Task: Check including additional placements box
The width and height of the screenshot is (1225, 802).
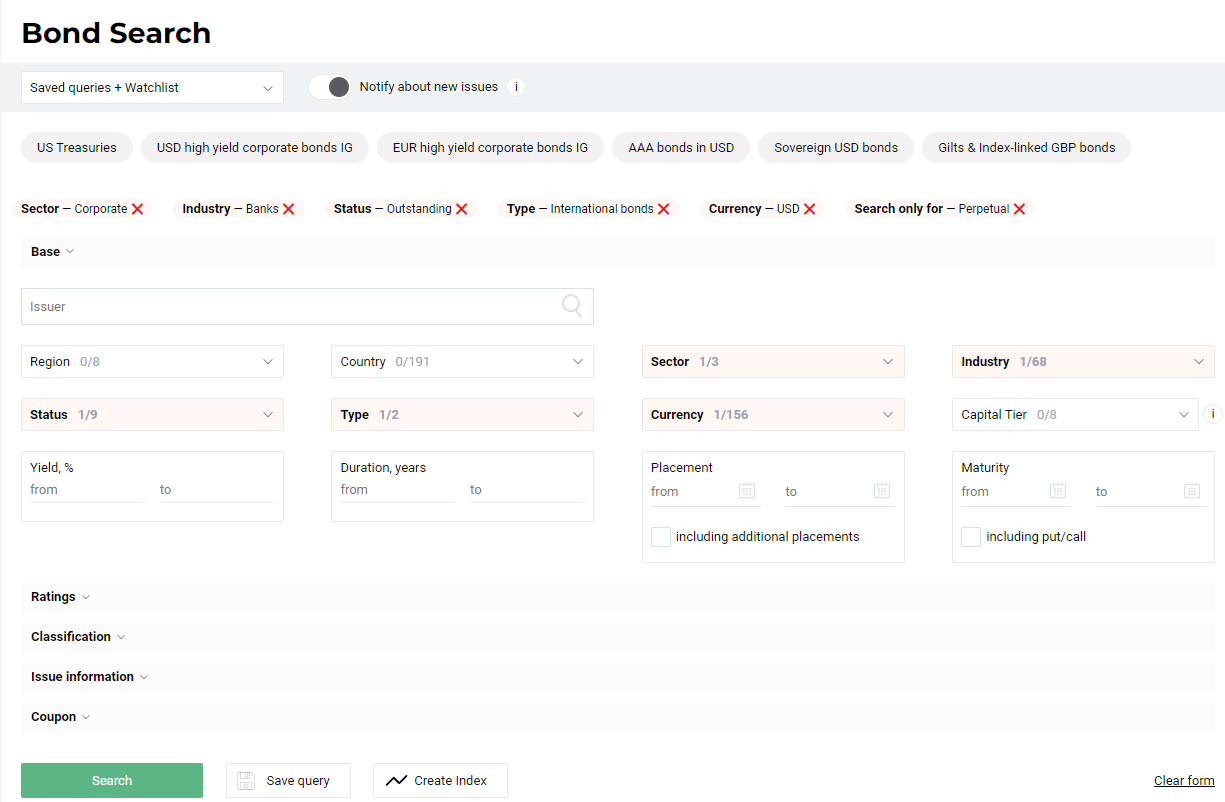Action: click(661, 537)
